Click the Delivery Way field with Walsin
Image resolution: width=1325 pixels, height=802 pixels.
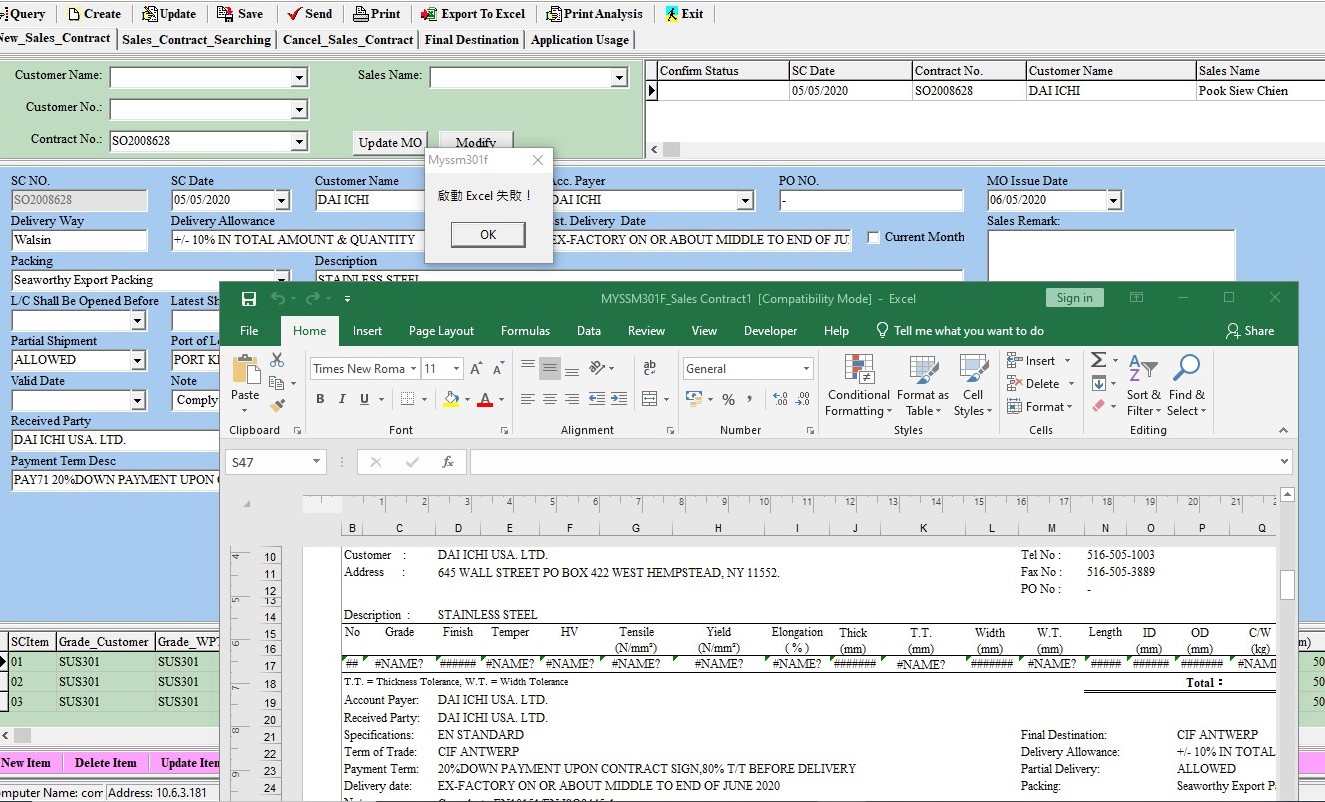pyautogui.click(x=79, y=240)
